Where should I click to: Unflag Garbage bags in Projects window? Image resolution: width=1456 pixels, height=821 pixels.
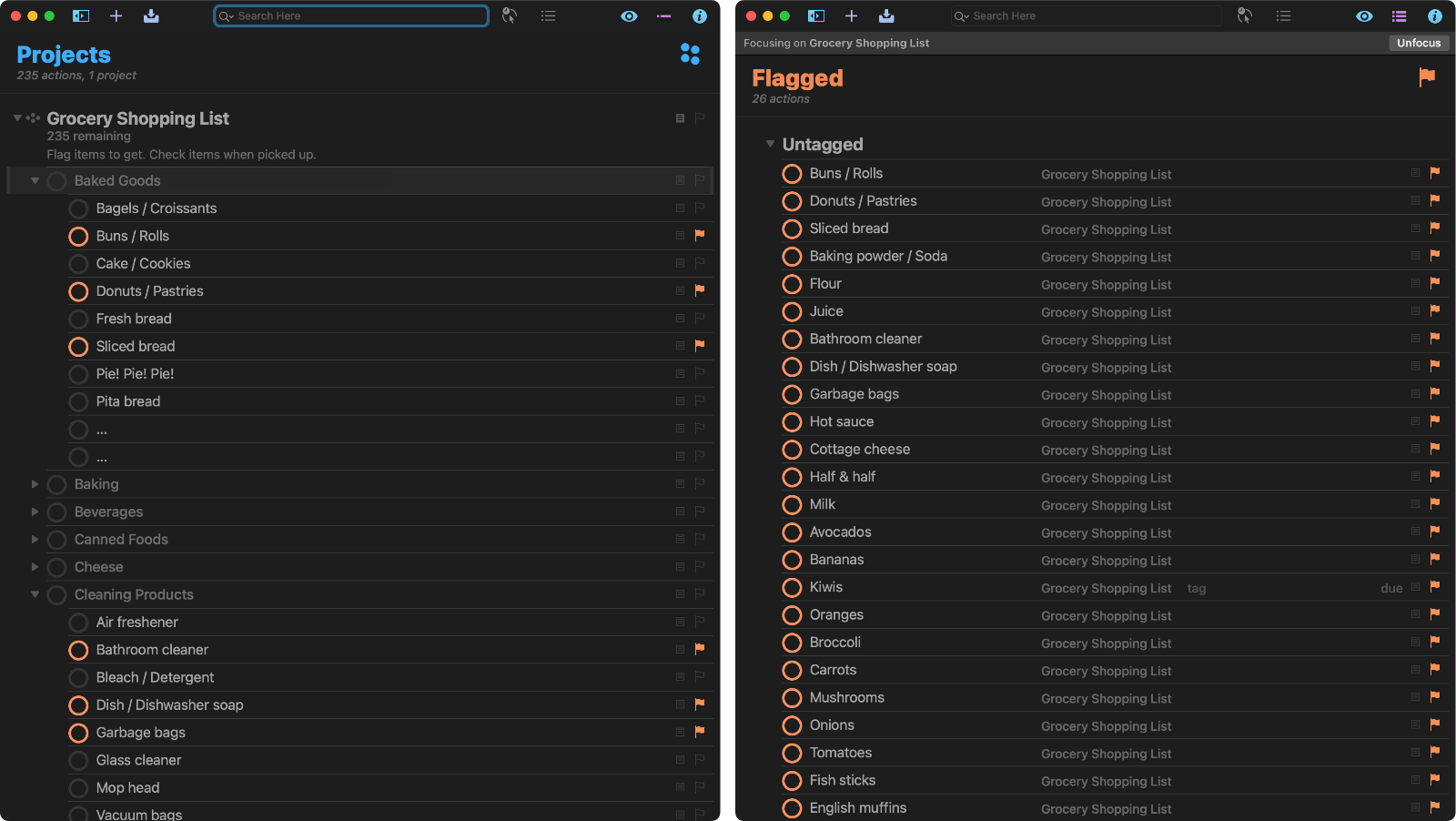tap(700, 732)
